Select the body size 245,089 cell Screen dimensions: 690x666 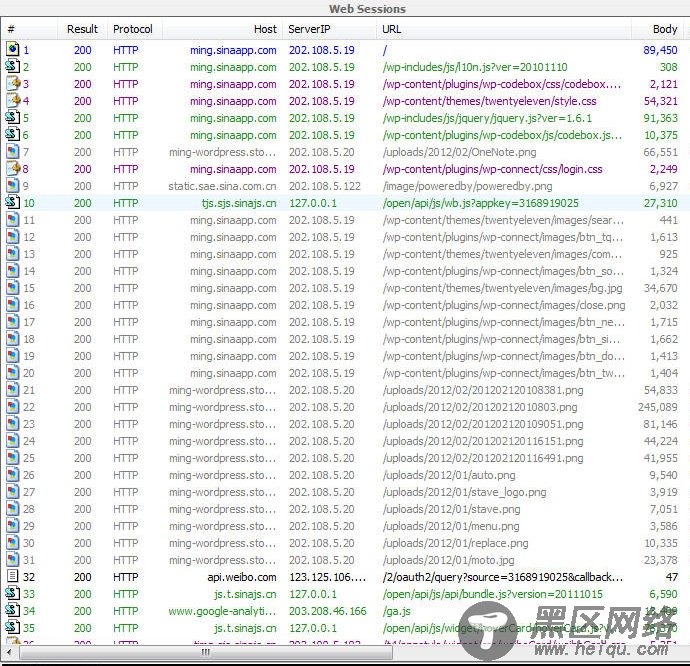point(657,407)
